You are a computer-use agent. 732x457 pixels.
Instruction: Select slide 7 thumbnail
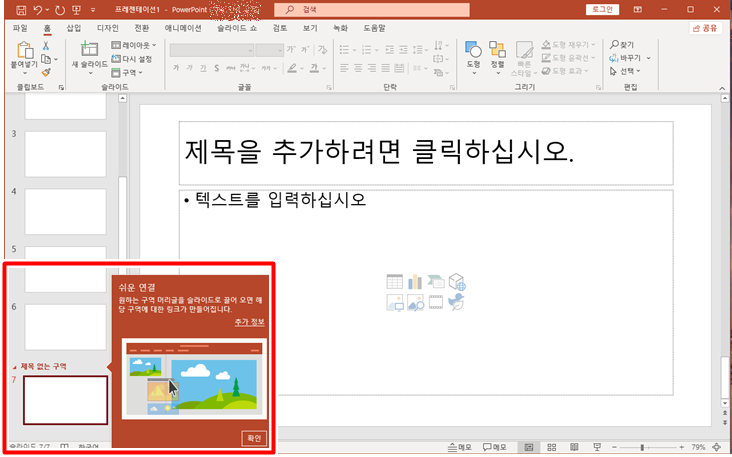click(65, 400)
